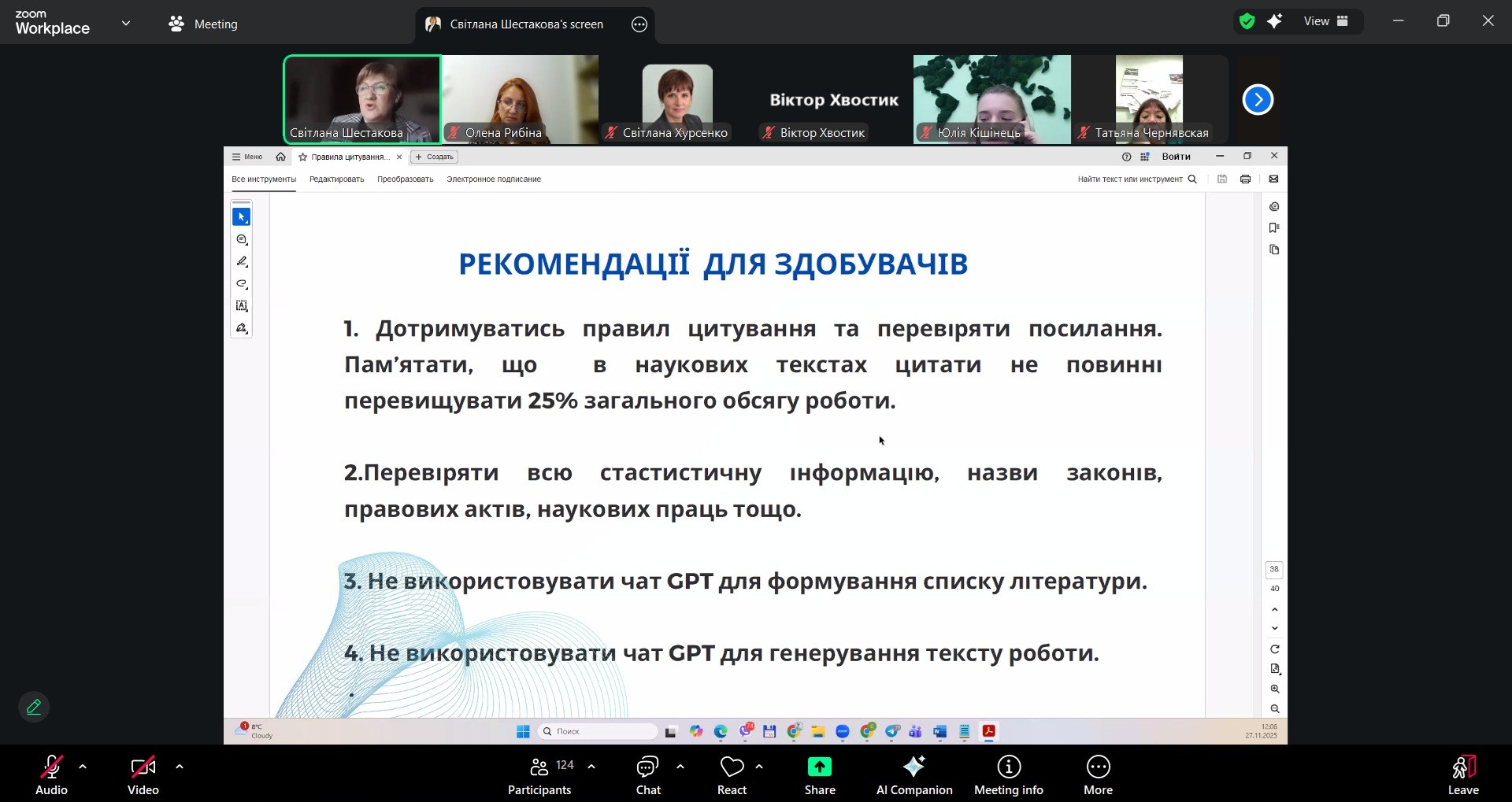Viewport: 1512px width, 802px height.
Task: Open Meeting info details
Action: click(x=1008, y=774)
